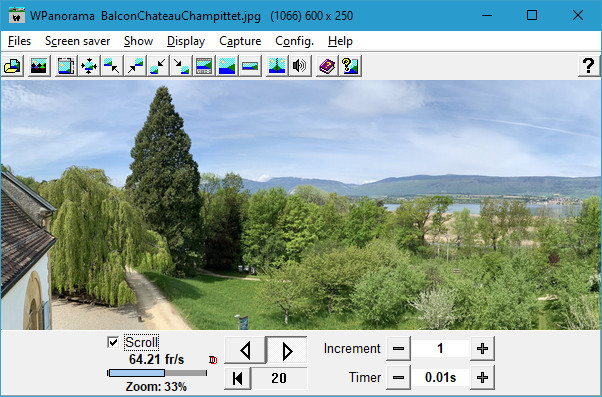The width and height of the screenshot is (602, 397).
Task: Close the WPanorama window
Action: (x=578, y=15)
